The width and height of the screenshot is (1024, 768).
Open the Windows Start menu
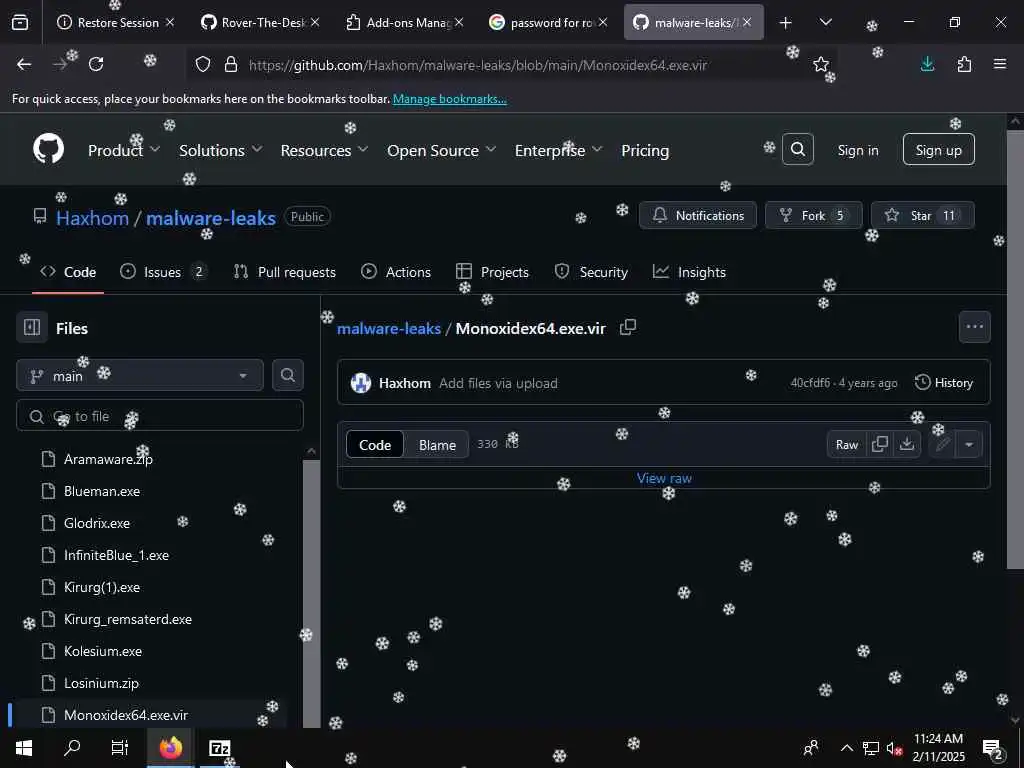click(x=24, y=748)
